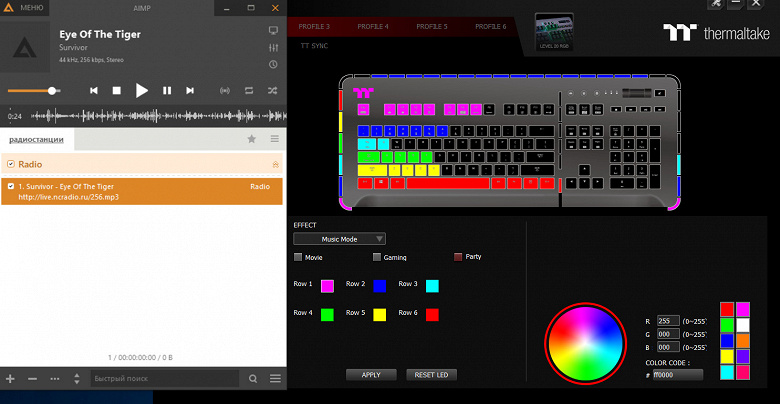This screenshot has width=780, height=404.
Task: Switch to PROFILE 4 tab
Action: coord(373,26)
